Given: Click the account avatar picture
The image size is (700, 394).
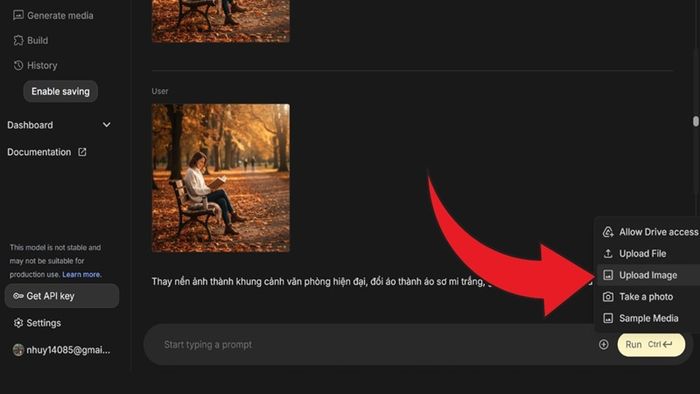Looking at the screenshot, I should coord(18,350).
